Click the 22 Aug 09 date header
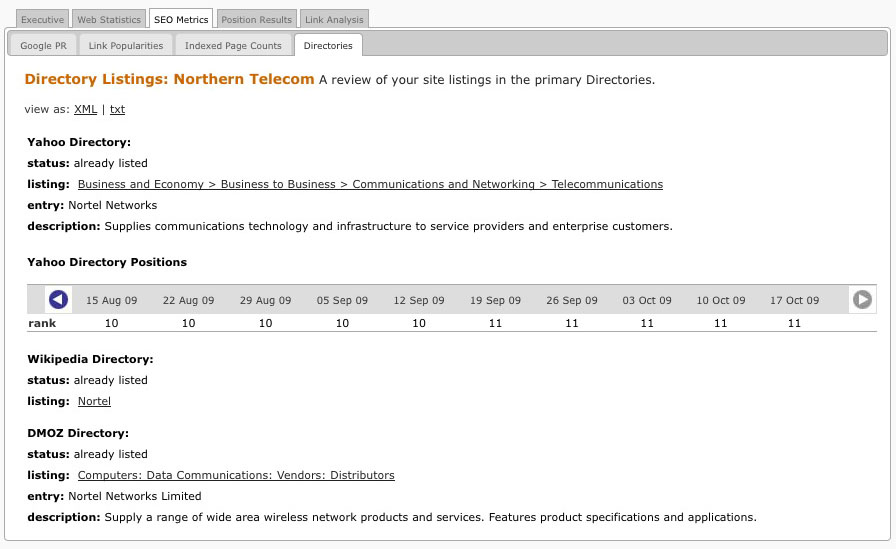 click(189, 300)
